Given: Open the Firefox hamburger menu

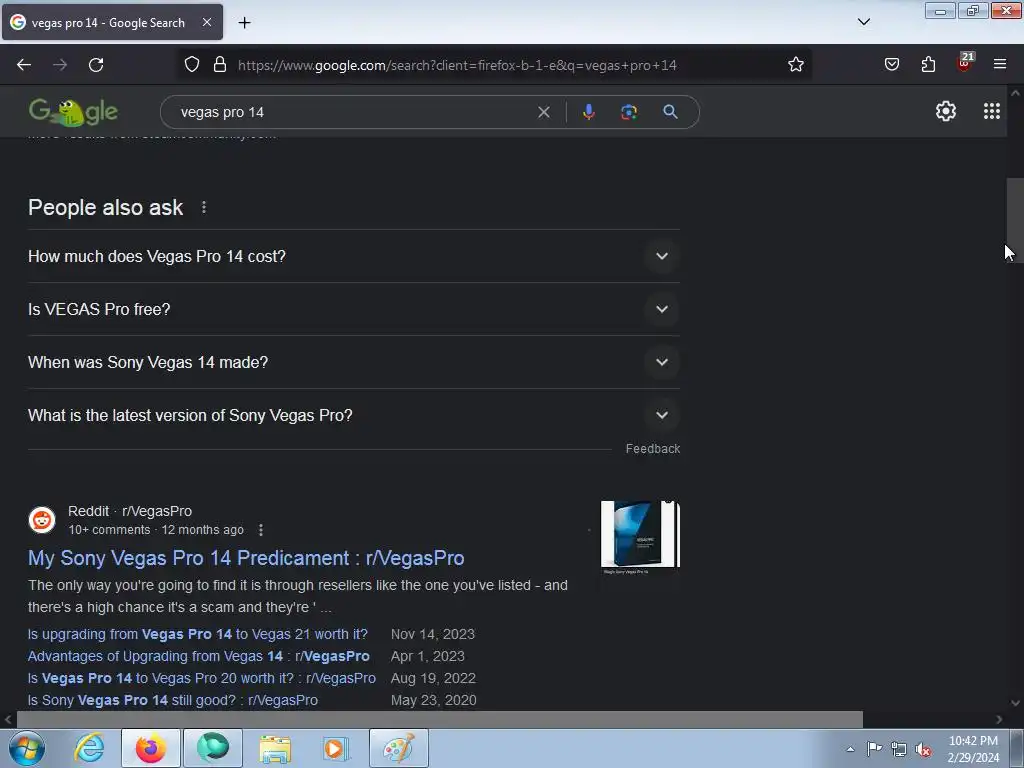Looking at the screenshot, I should 1000,64.
